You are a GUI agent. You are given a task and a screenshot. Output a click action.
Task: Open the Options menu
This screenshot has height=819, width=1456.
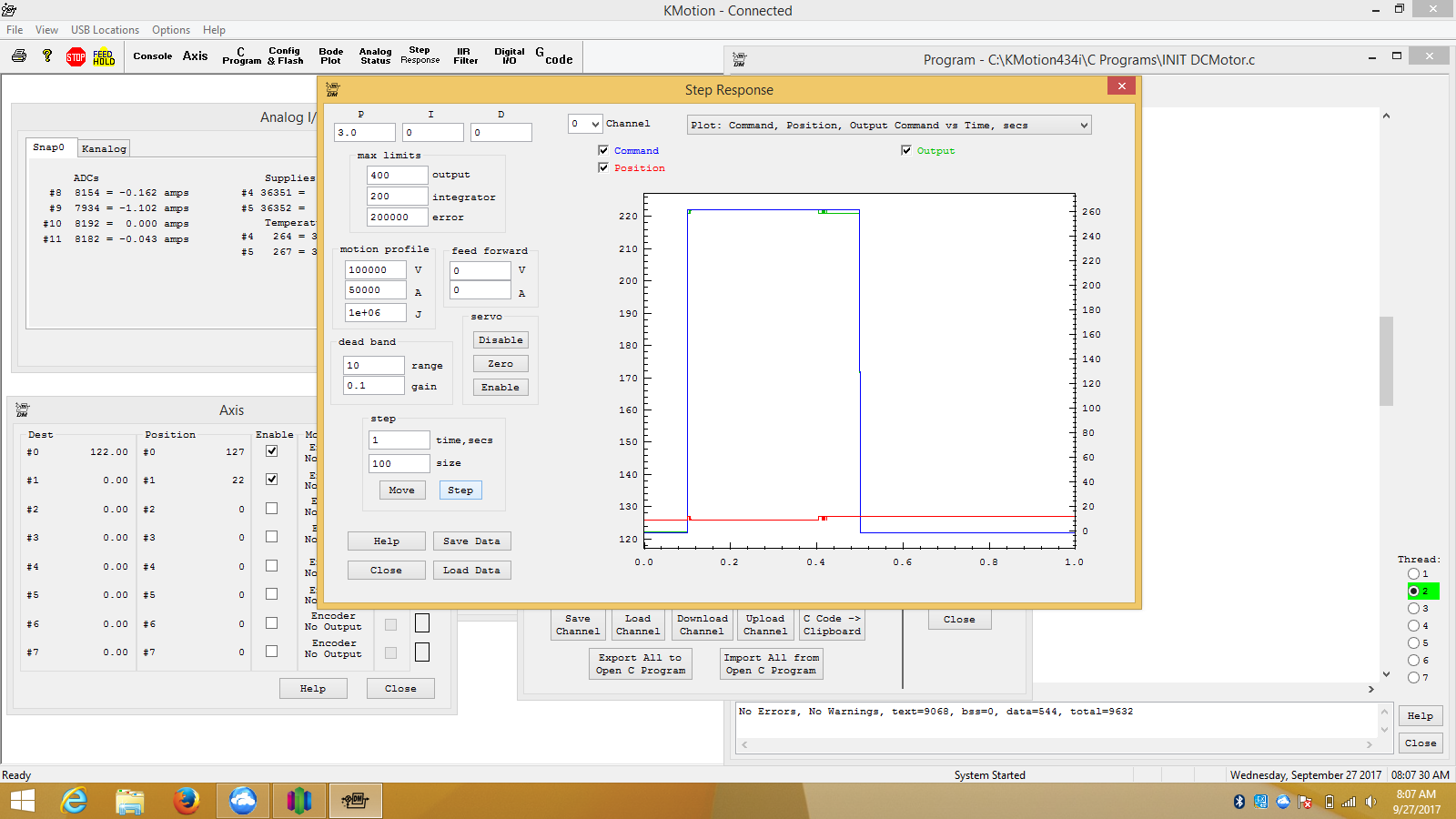(171, 30)
